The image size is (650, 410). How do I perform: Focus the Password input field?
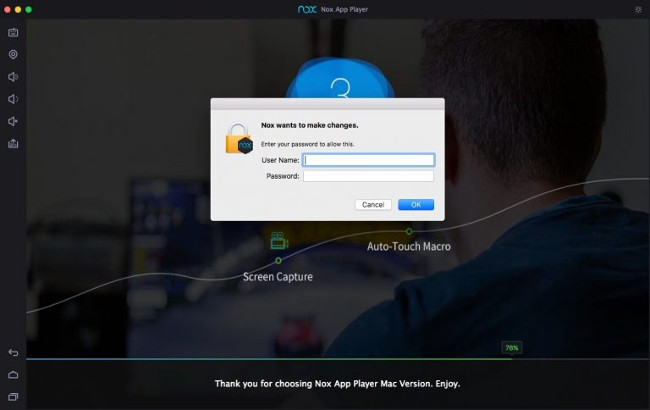[x=369, y=176]
